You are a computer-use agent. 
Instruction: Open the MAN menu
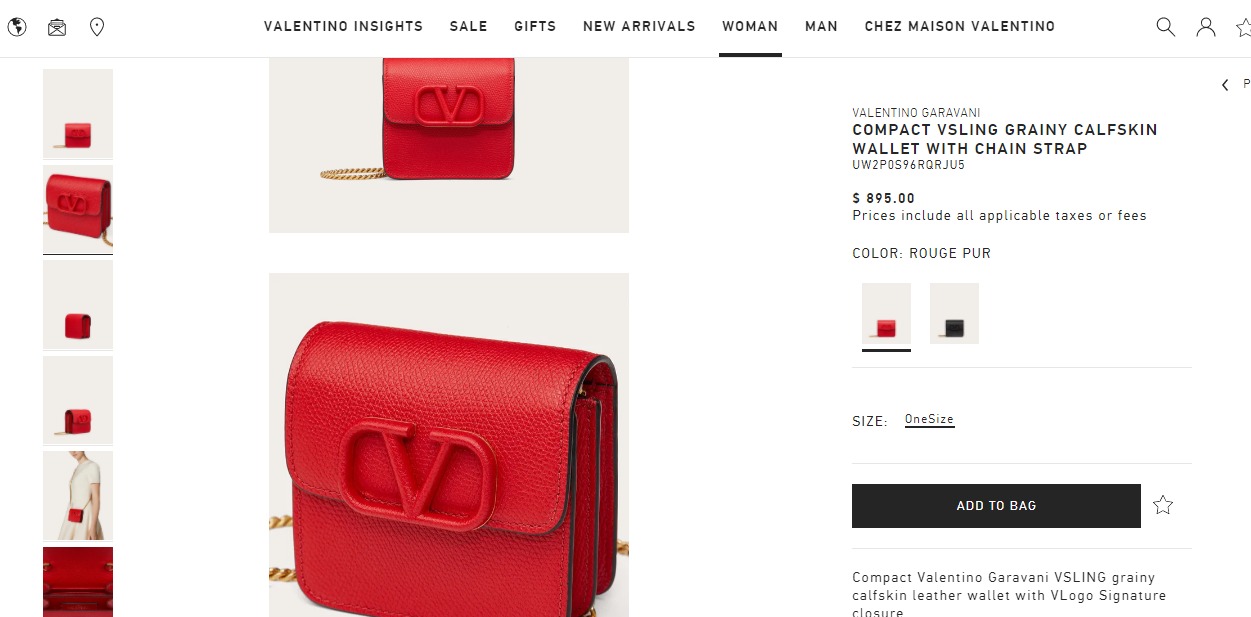(821, 27)
